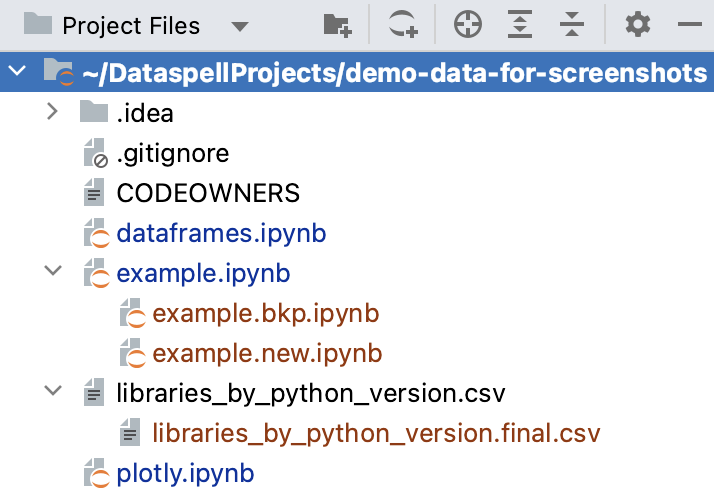This screenshot has width=714, height=498.
Task: Select plotly.ipynb in the tree
Action: (185, 472)
